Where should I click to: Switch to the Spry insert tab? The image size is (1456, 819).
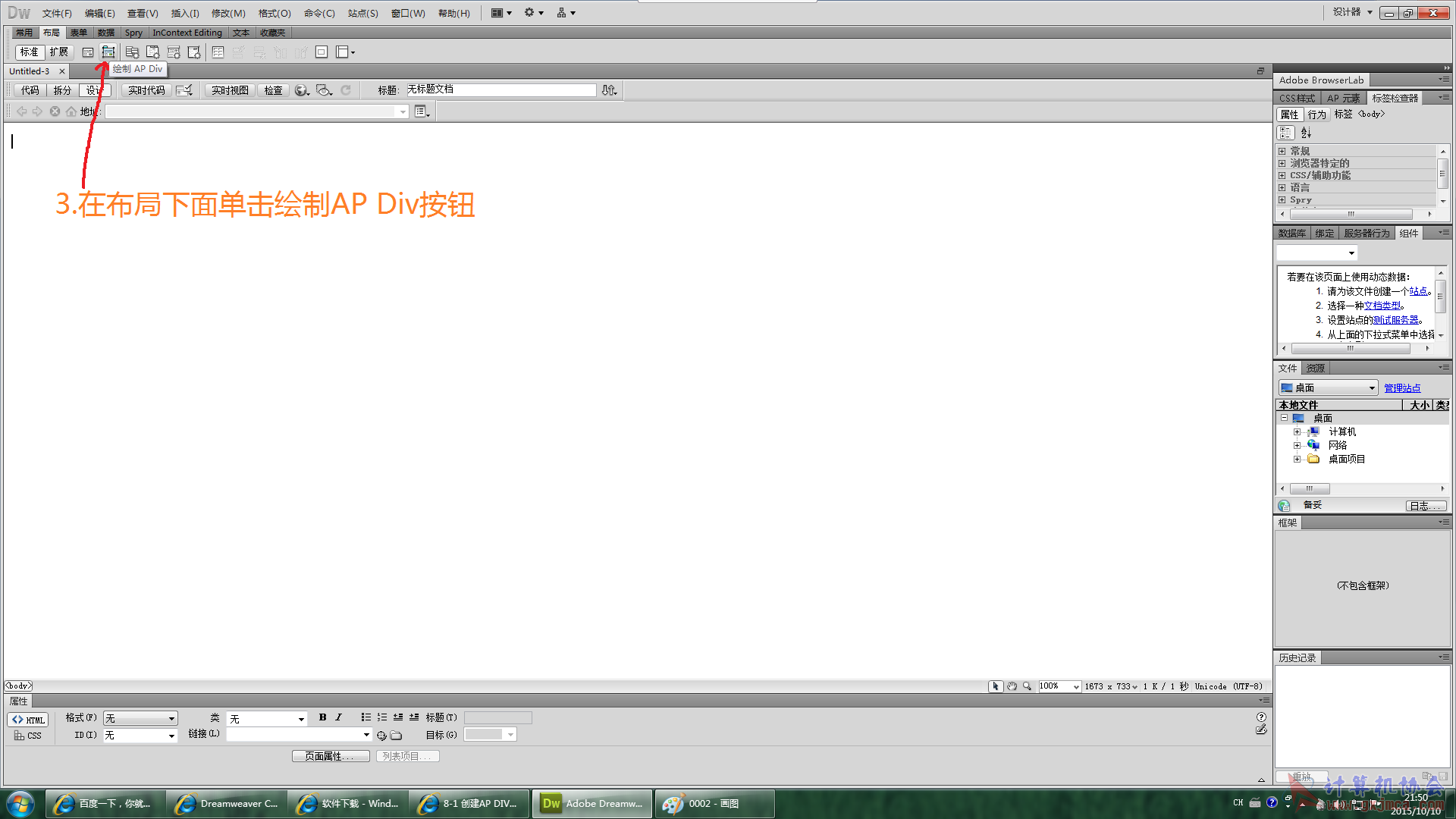tap(133, 33)
